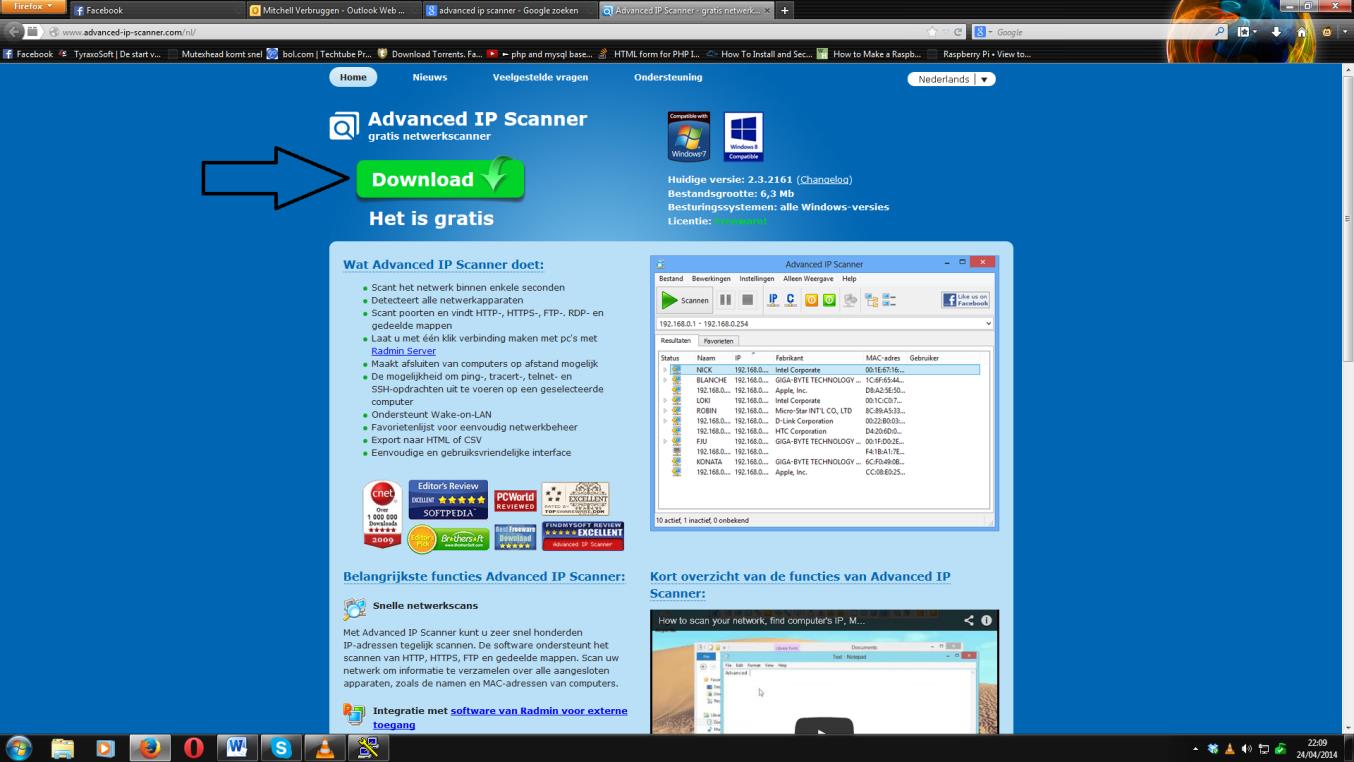The image size is (1354, 762).
Task: Click the magnifier in the search box
Action: 1220,32
